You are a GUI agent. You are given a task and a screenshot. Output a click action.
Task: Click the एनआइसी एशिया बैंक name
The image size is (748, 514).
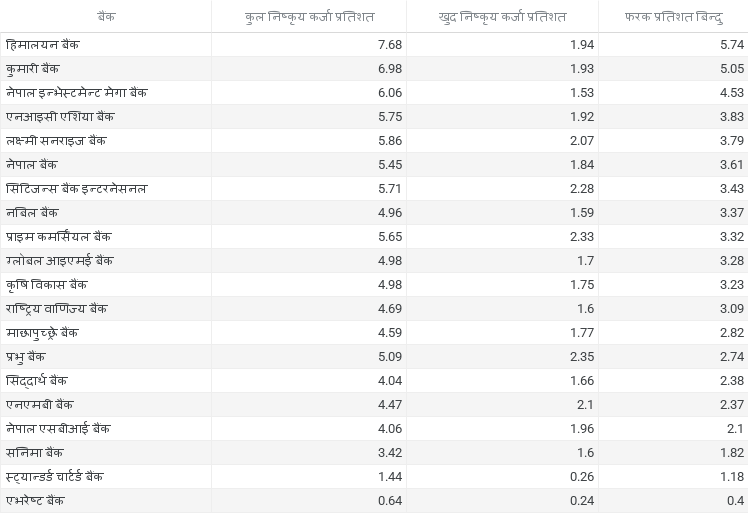[60, 116]
